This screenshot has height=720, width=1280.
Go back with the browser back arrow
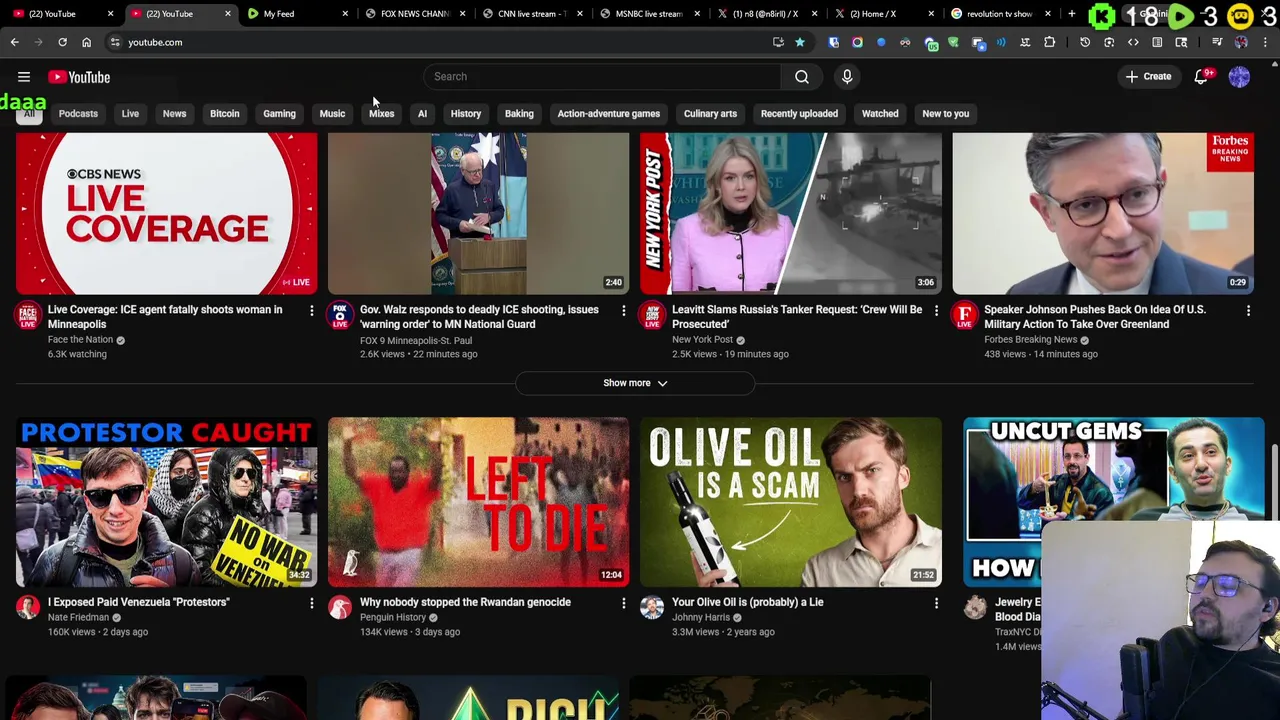[x=15, y=42]
